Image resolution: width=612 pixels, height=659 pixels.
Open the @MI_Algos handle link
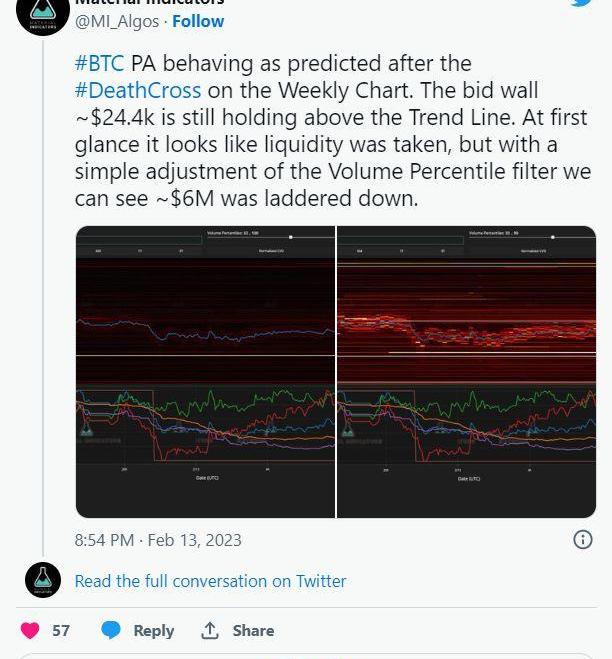117,21
